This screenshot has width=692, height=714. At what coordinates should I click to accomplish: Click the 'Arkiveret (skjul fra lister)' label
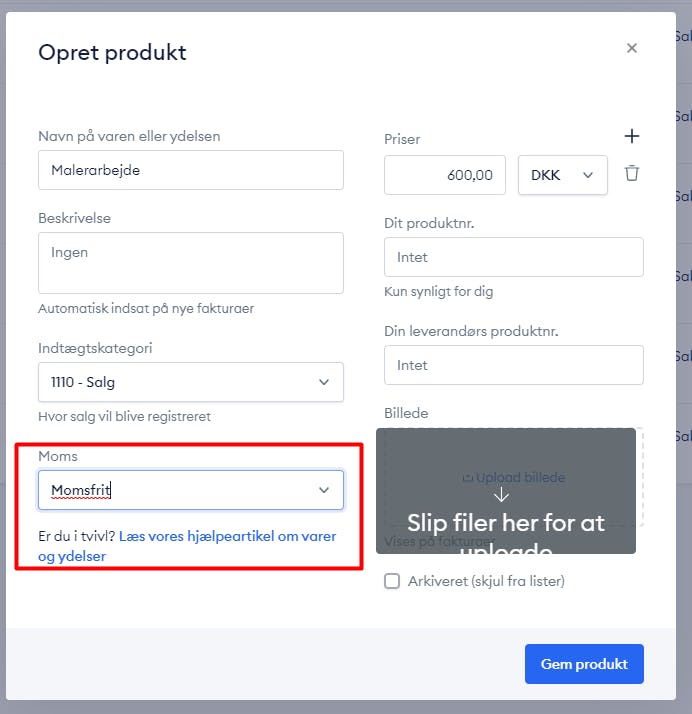(486, 581)
